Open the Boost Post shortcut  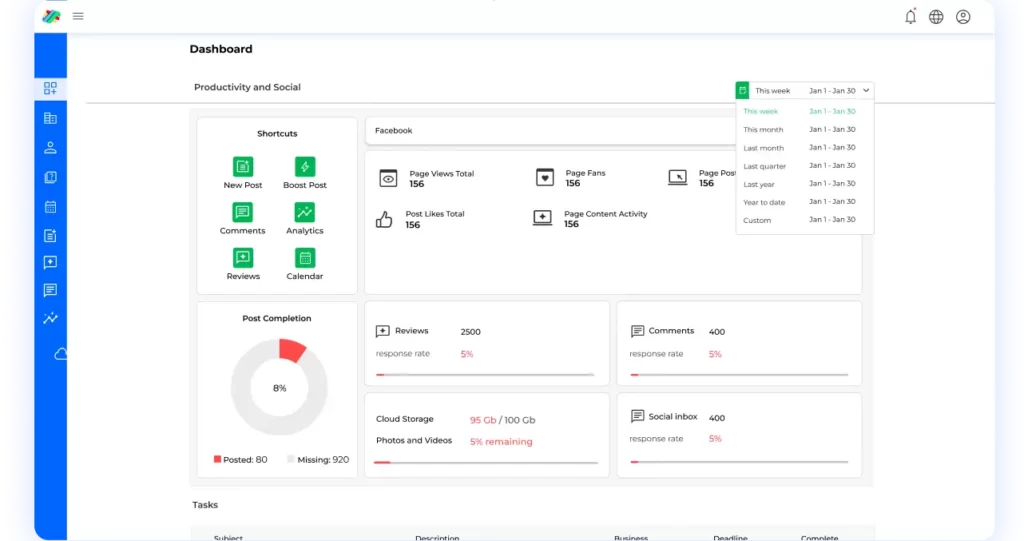tap(305, 167)
